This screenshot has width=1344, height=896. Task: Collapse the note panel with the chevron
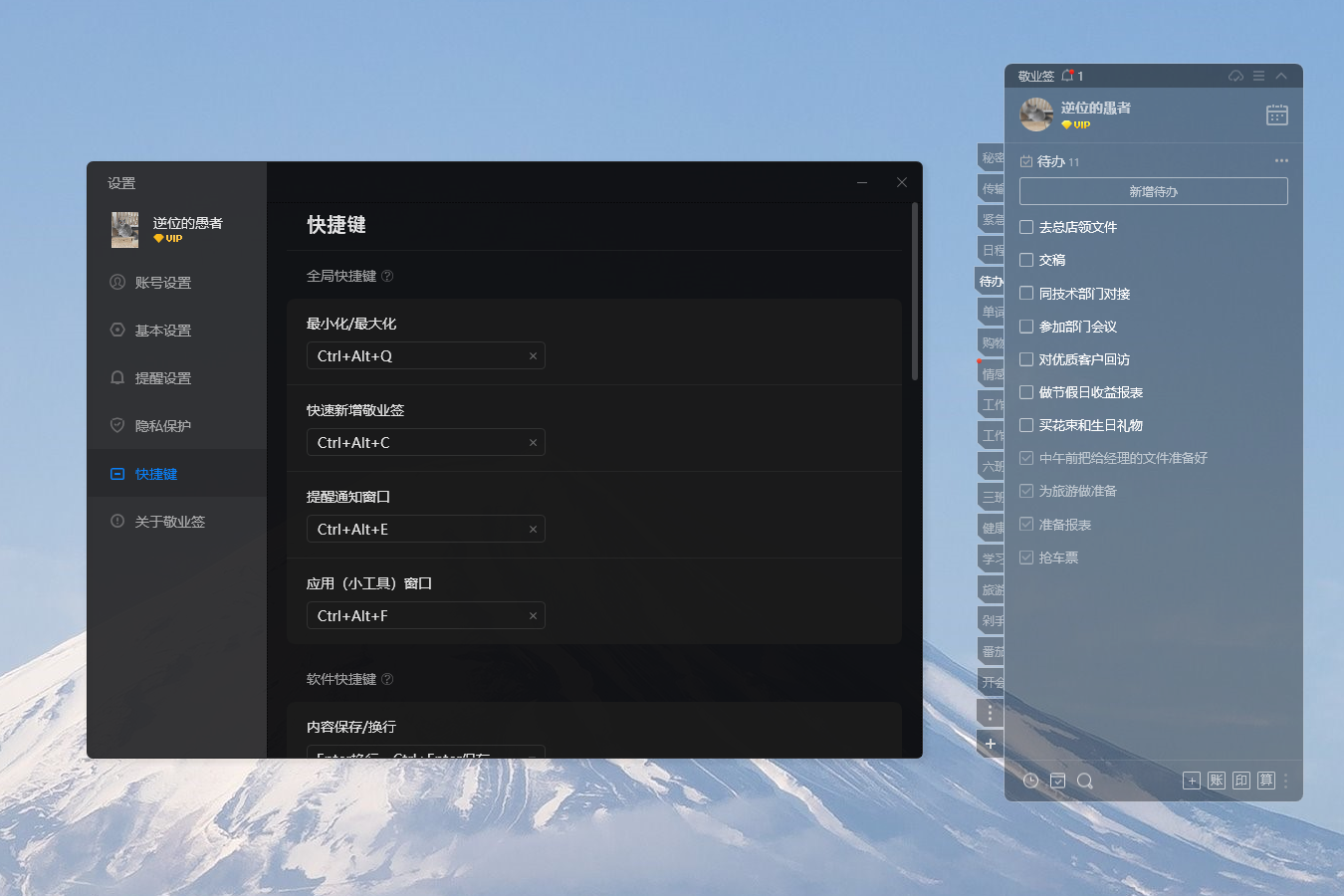[x=1281, y=75]
